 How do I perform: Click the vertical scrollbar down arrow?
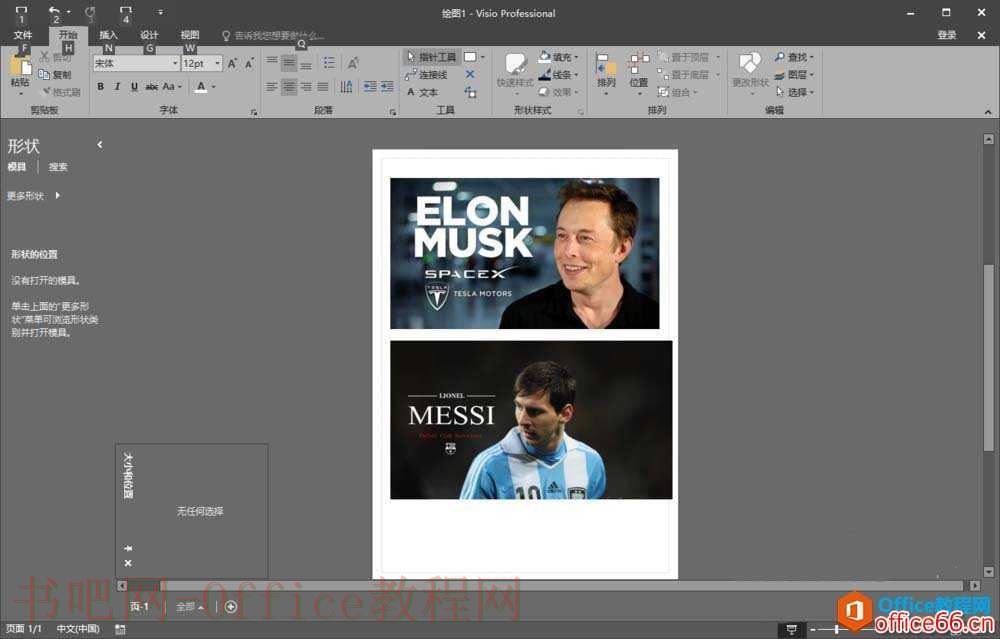[x=989, y=572]
